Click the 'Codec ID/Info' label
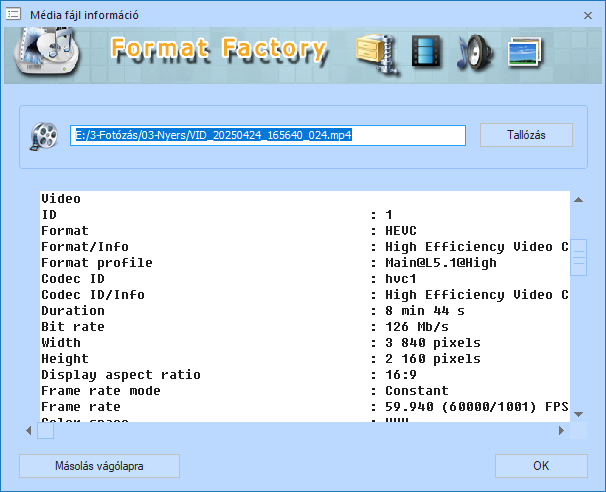 93,295
